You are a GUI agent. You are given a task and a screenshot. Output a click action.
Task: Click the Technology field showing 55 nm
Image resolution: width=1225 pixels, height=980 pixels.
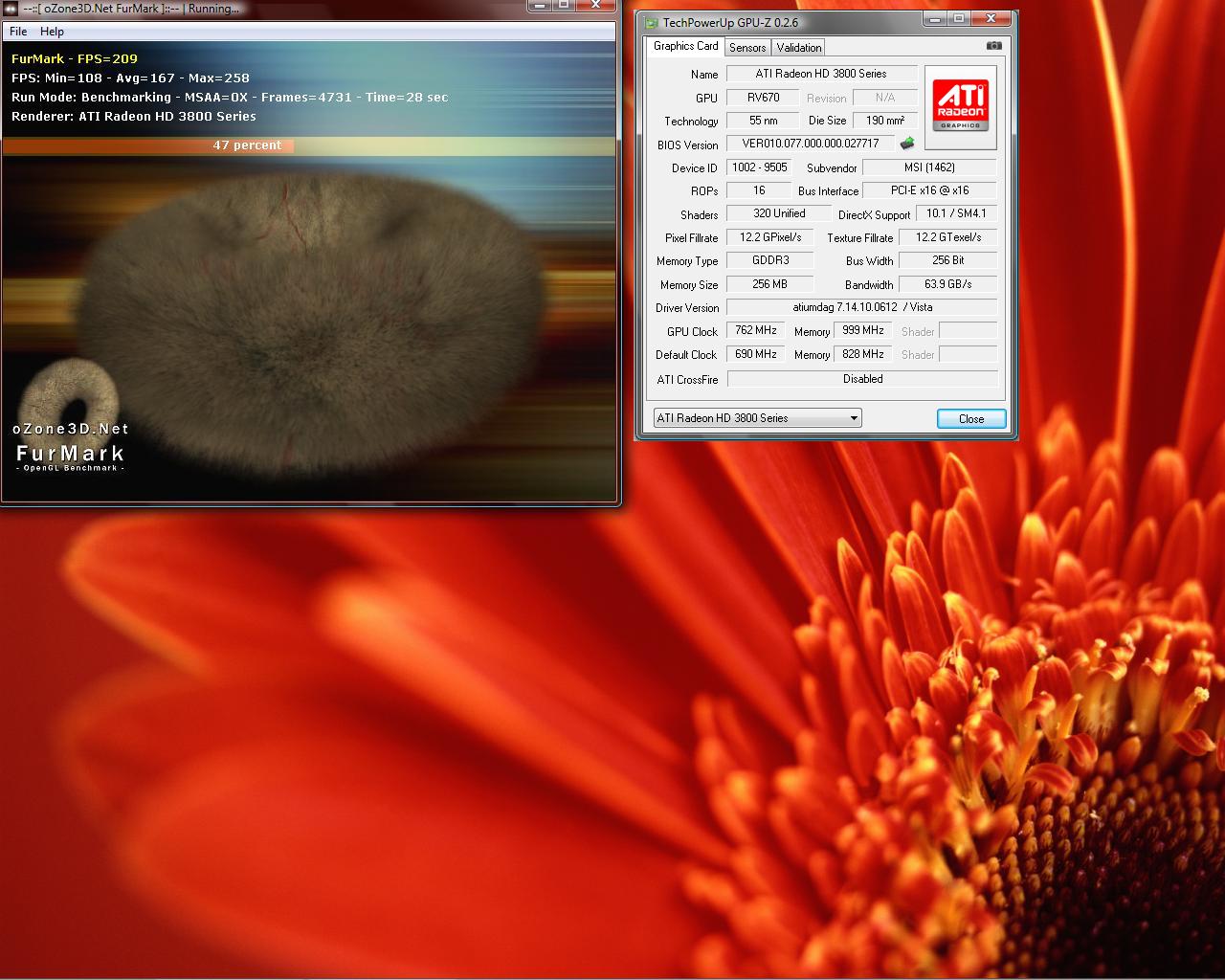click(763, 121)
